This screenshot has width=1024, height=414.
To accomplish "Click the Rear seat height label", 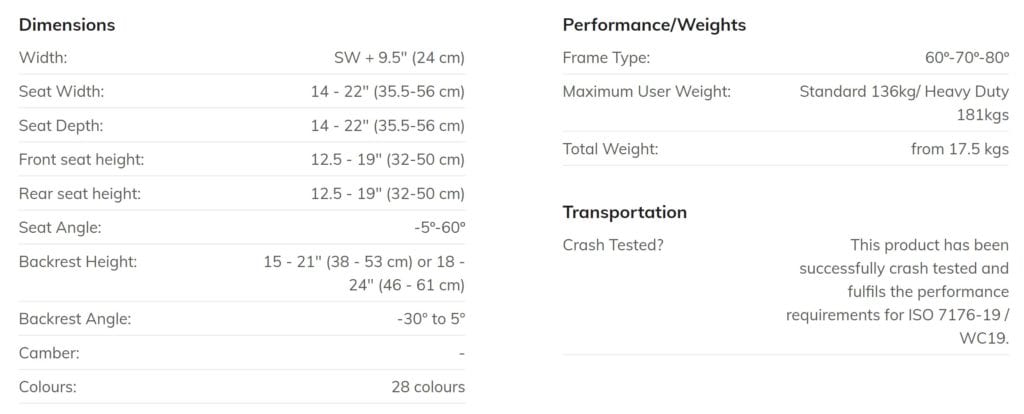I will 79,193.
